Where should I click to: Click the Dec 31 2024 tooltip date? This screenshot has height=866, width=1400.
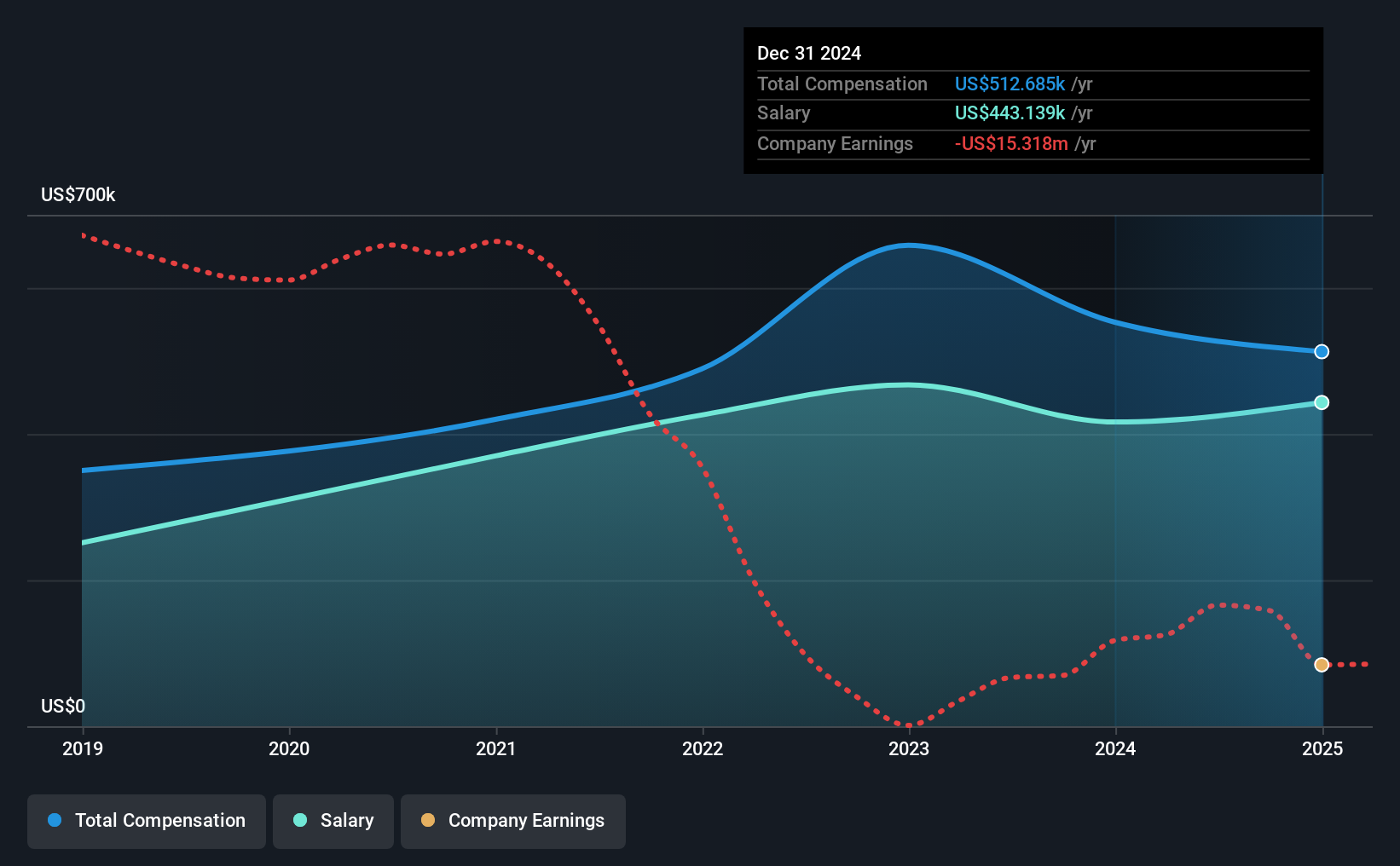pyautogui.click(x=809, y=54)
